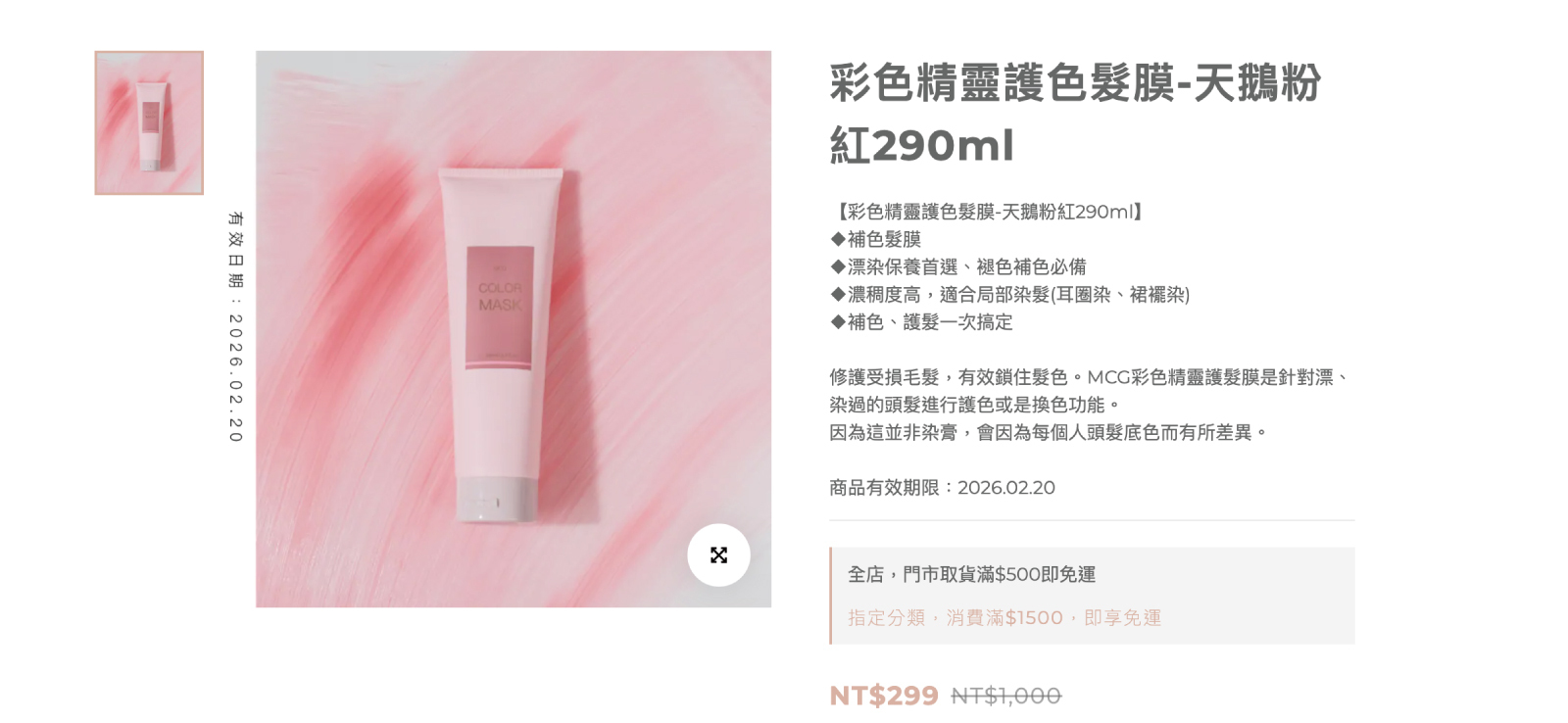Click the ◆補色、護髮一次搞定 bullet line
This screenshot has height=723, width=1568.
pyautogui.click(x=921, y=322)
